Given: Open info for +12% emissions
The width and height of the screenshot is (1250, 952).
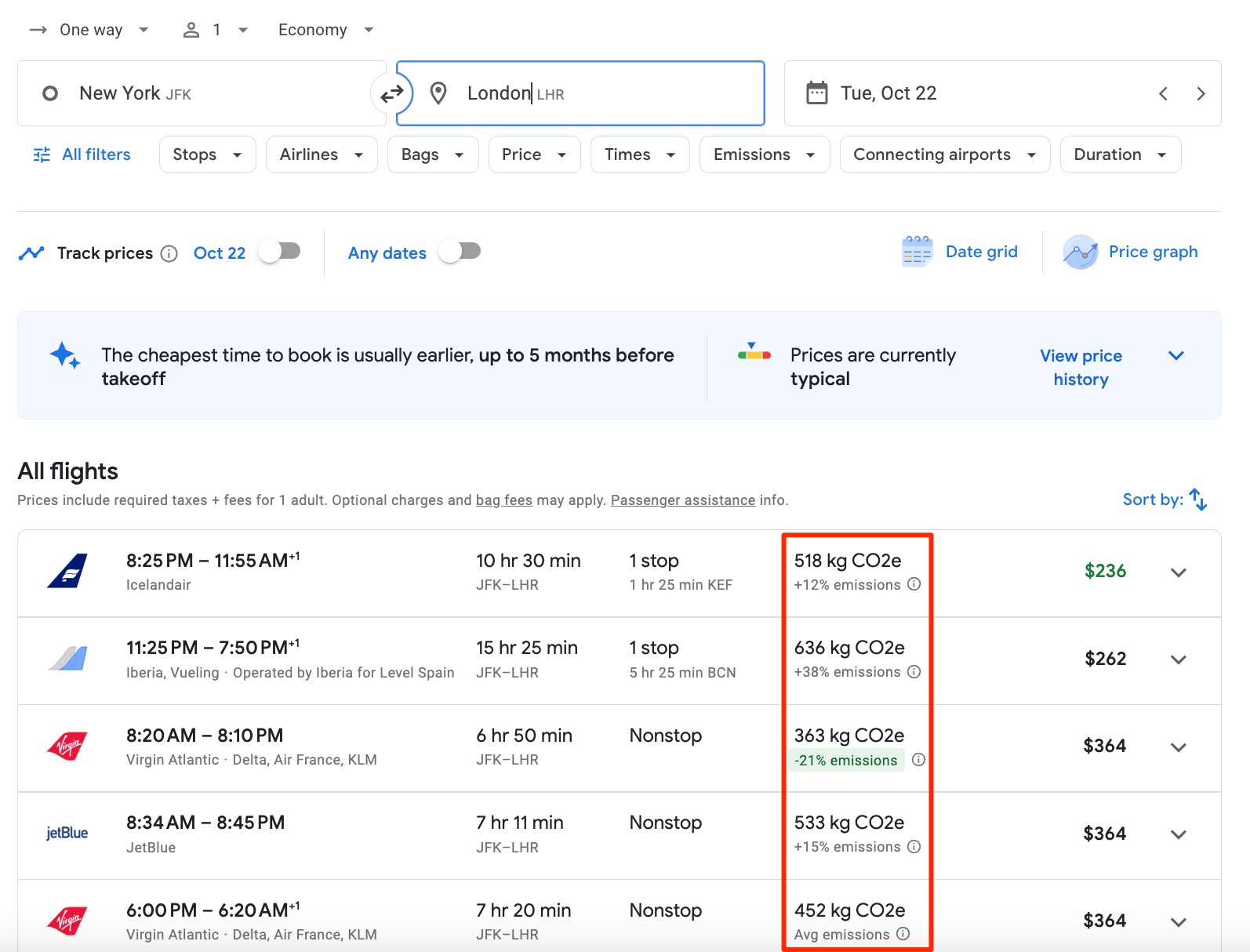Looking at the screenshot, I should (914, 584).
